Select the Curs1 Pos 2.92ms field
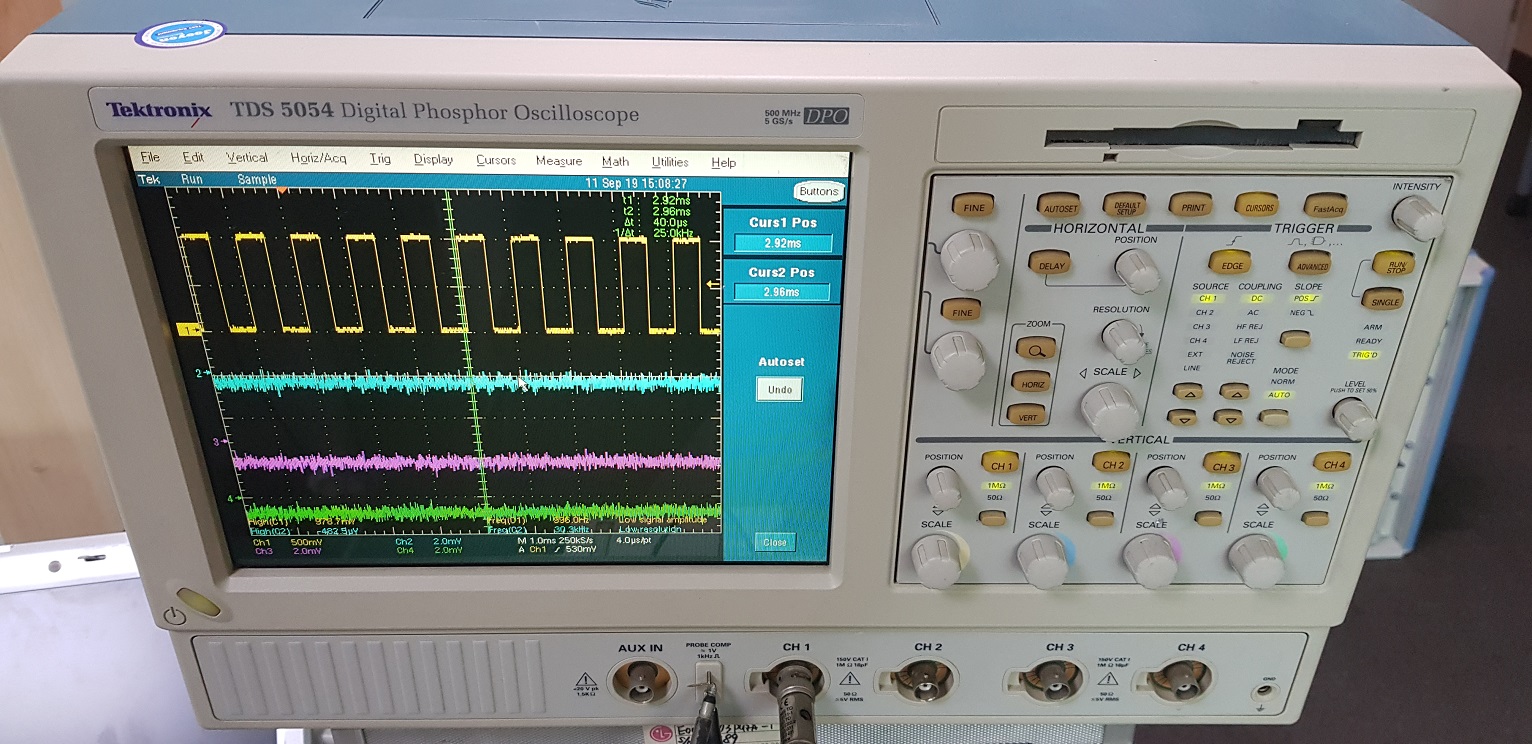 pos(782,243)
